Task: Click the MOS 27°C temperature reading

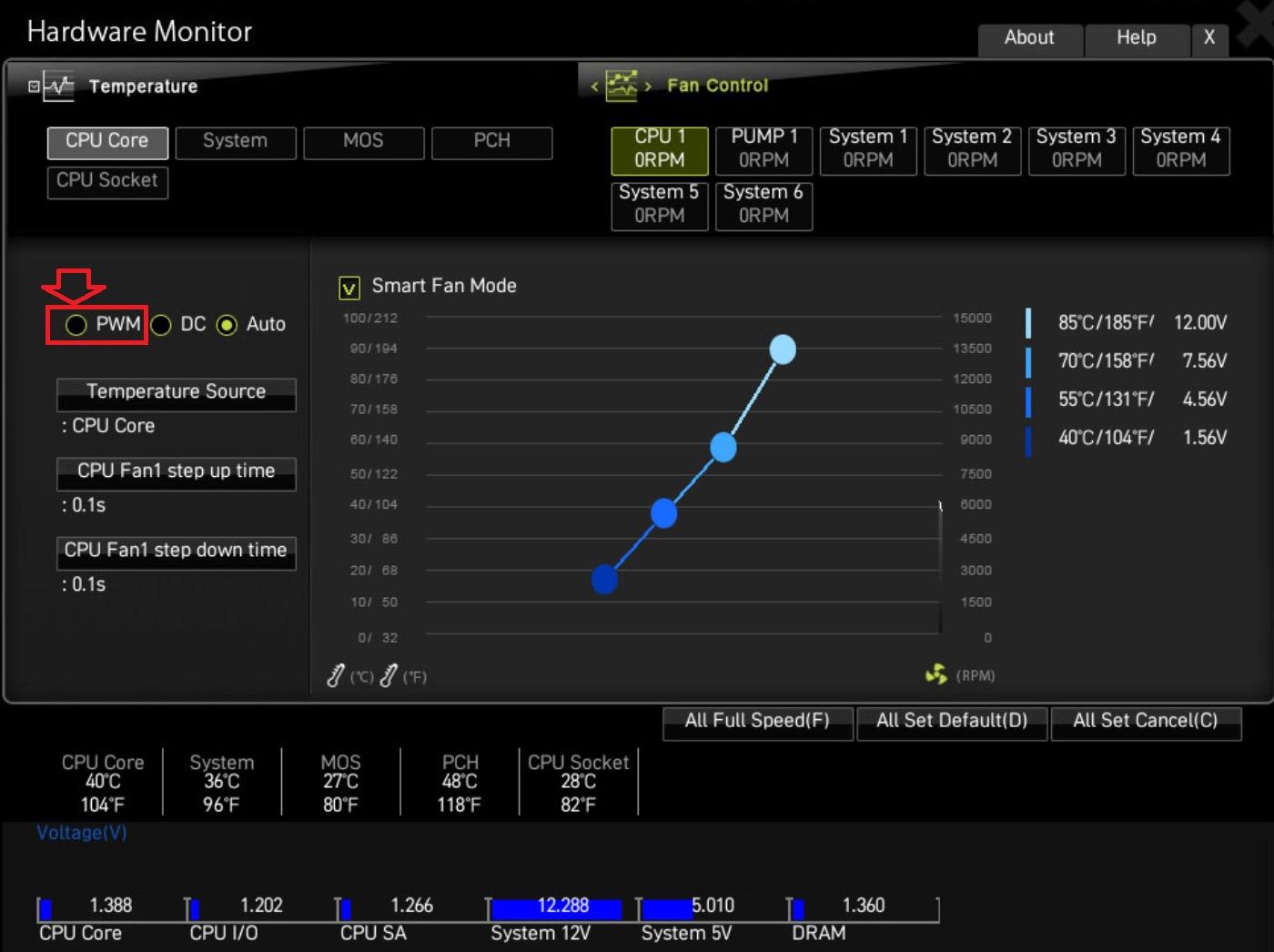Action: (340, 784)
